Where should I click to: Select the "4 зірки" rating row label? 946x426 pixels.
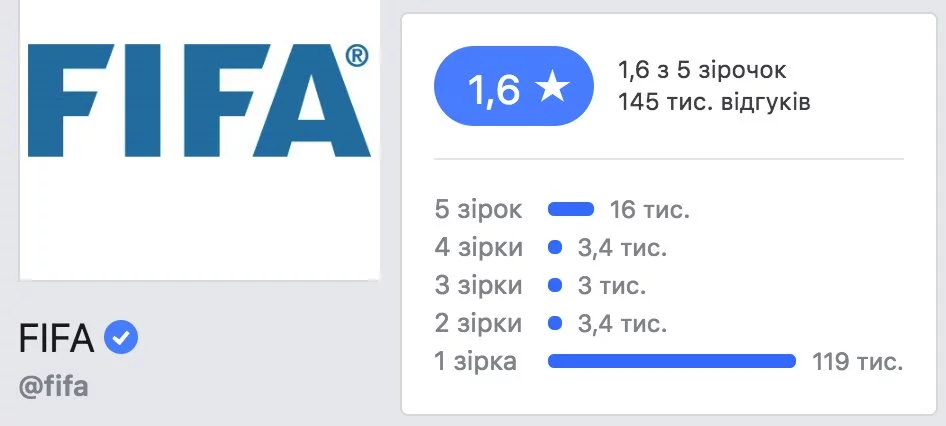(479, 247)
